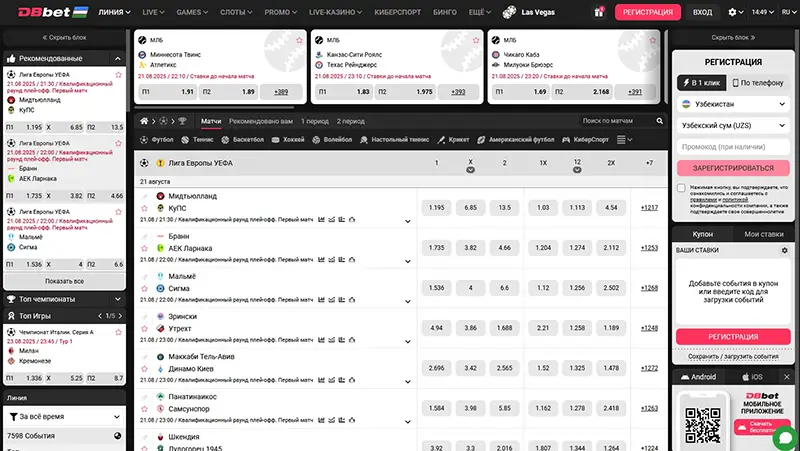Viewport: 800px width, 451px height.
Task: Click the Промокод input field
Action: click(733, 147)
